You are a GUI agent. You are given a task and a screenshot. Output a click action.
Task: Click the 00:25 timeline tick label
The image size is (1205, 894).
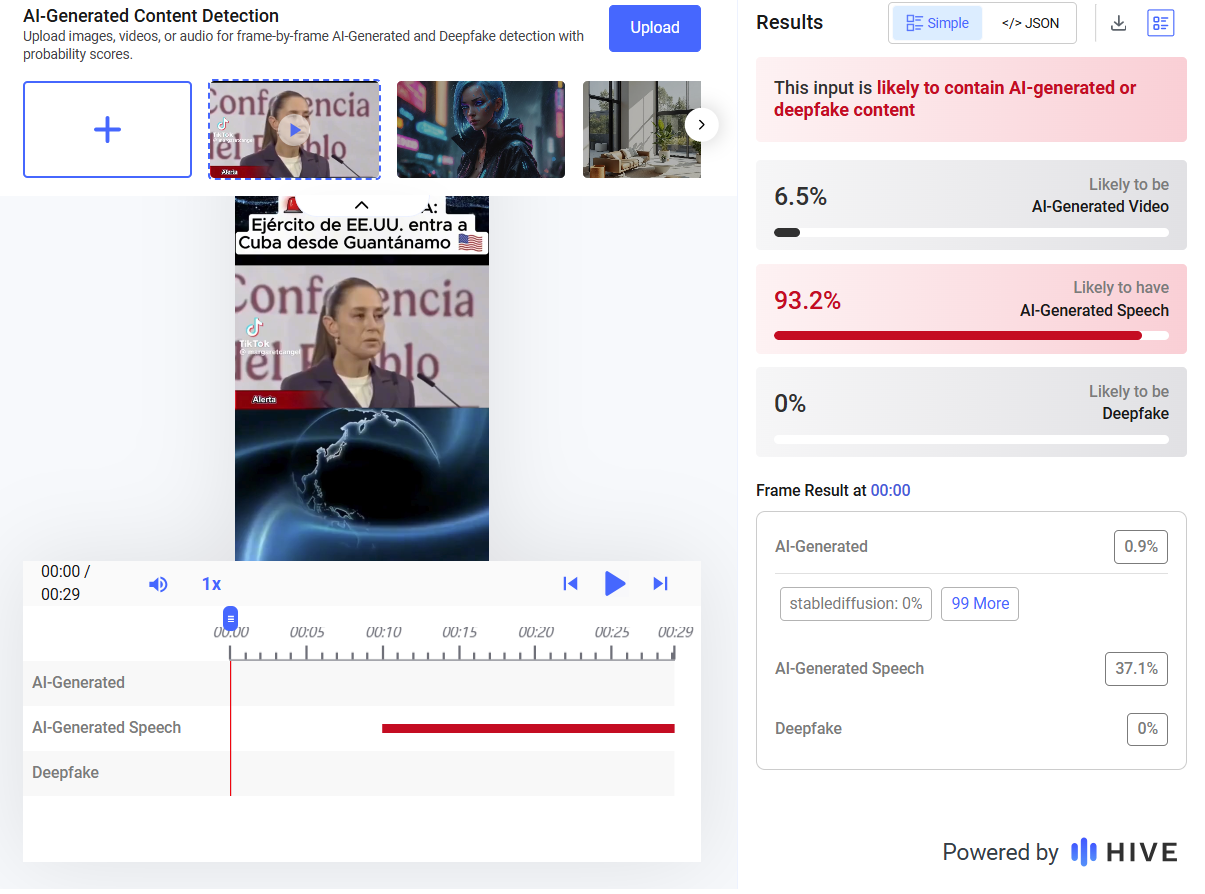point(612,632)
